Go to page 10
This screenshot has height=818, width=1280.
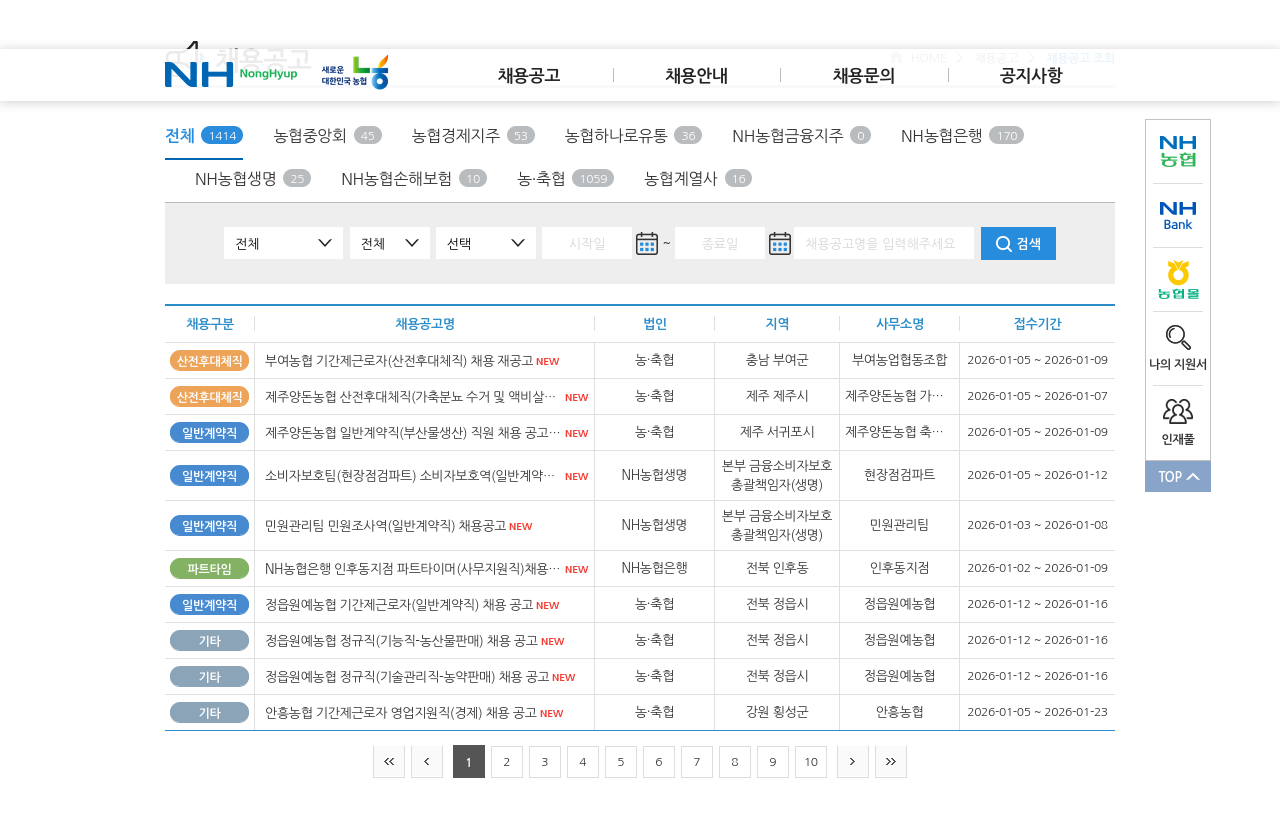811,762
